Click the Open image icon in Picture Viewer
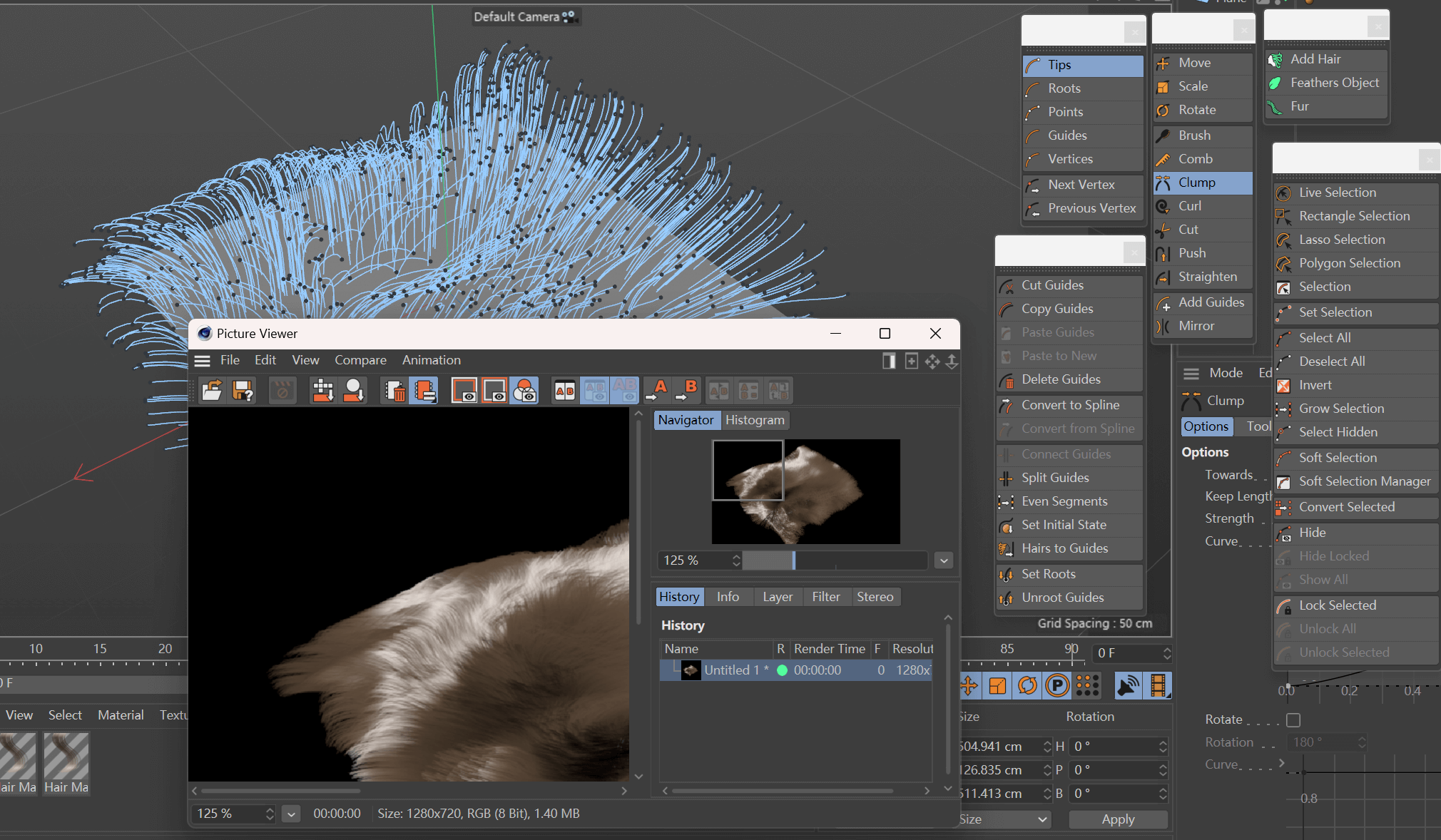This screenshot has width=1441, height=840. [212, 391]
